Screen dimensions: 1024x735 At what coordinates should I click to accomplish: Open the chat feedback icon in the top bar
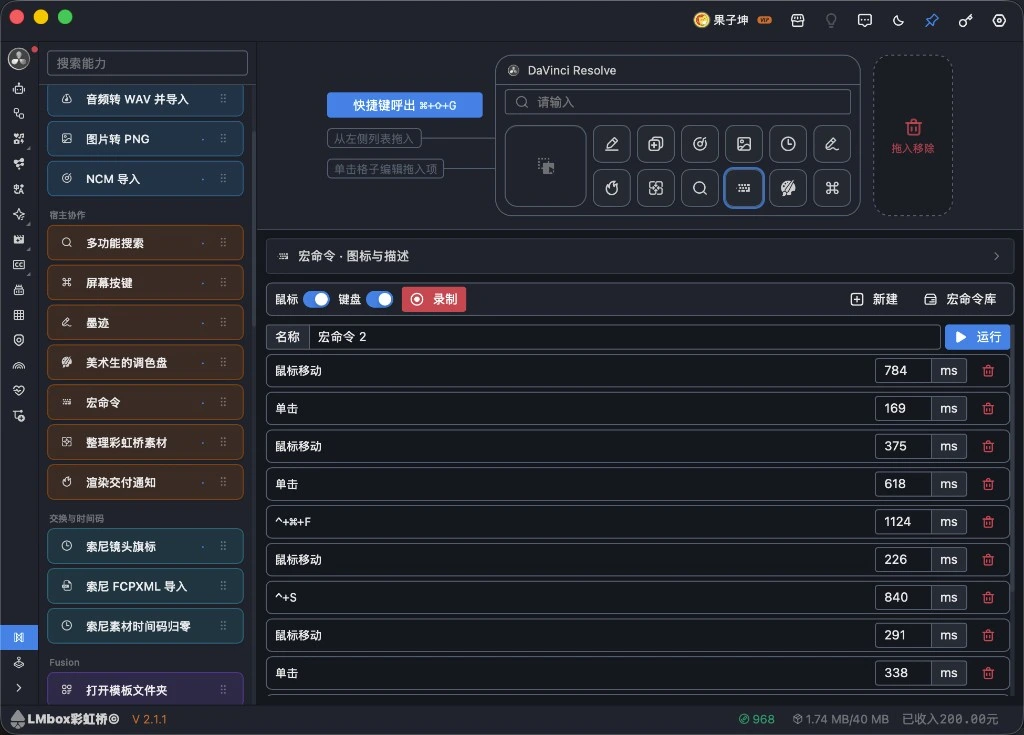[865, 20]
